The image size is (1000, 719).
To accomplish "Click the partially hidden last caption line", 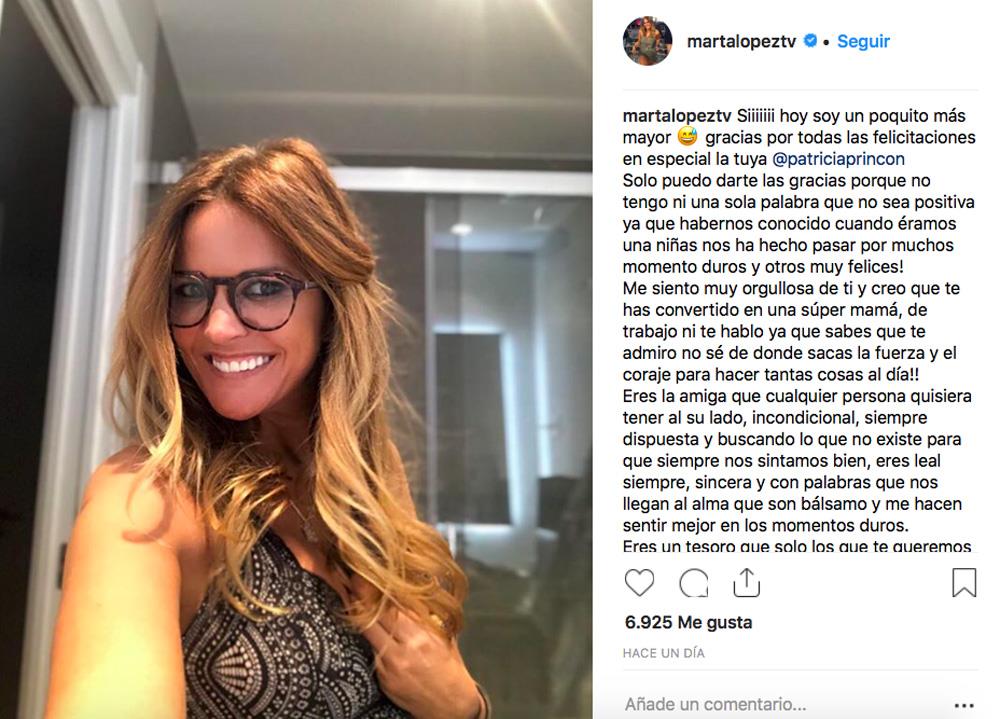I will point(797,546).
